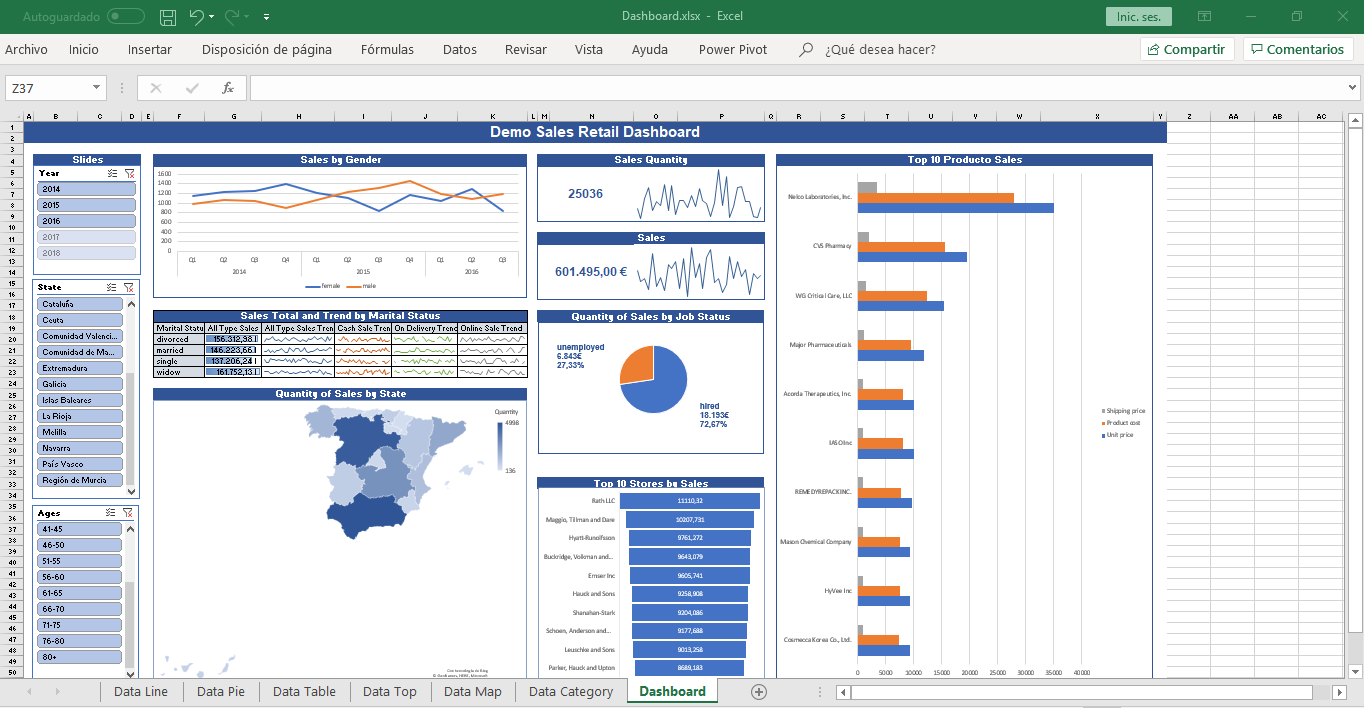The height and width of the screenshot is (708, 1364).
Task: Open the Customize Quick Access Toolbar arrow
Action: pyautogui.click(x=266, y=17)
